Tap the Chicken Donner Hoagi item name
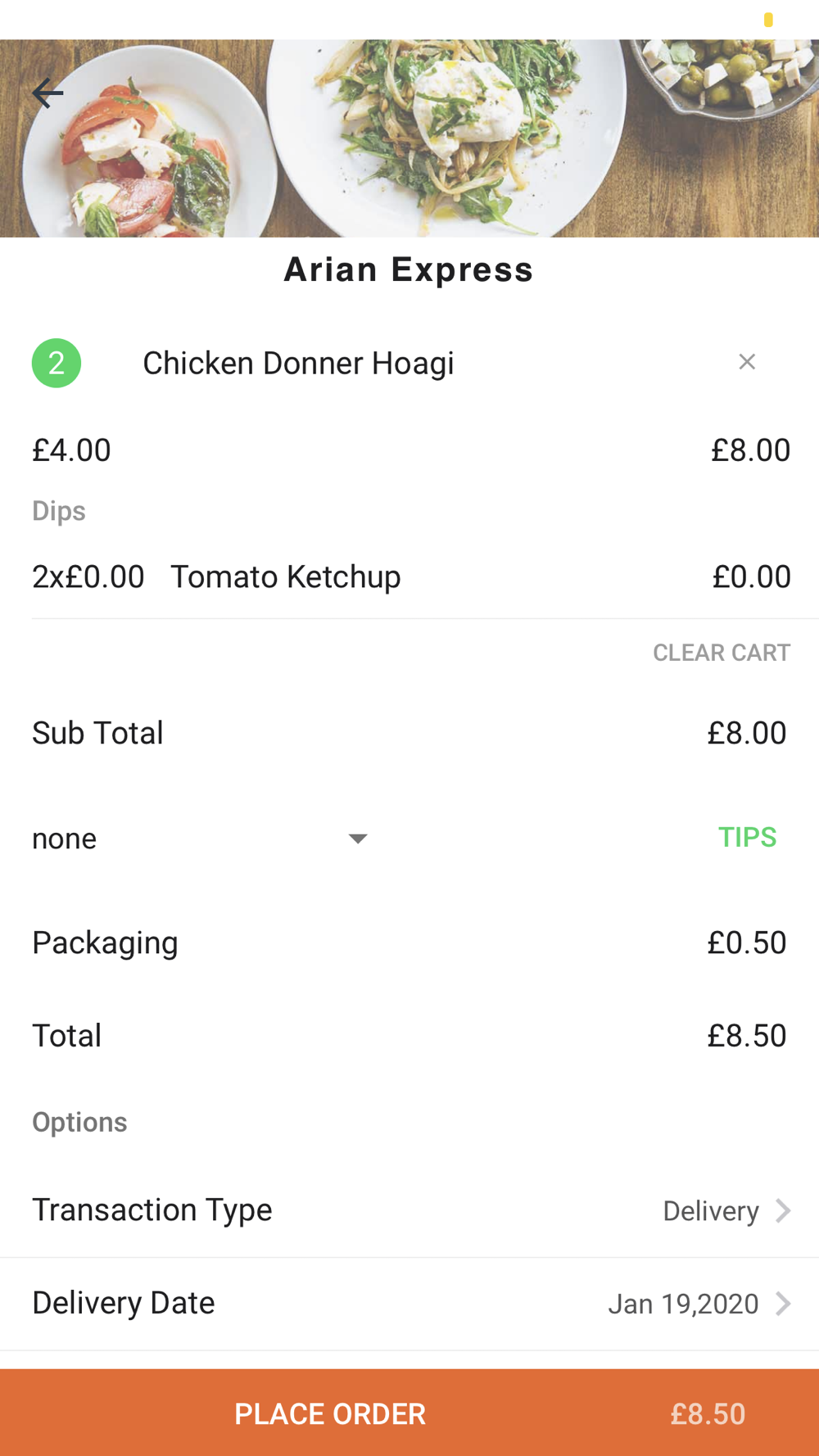This screenshot has width=819, height=1456. pos(298,363)
